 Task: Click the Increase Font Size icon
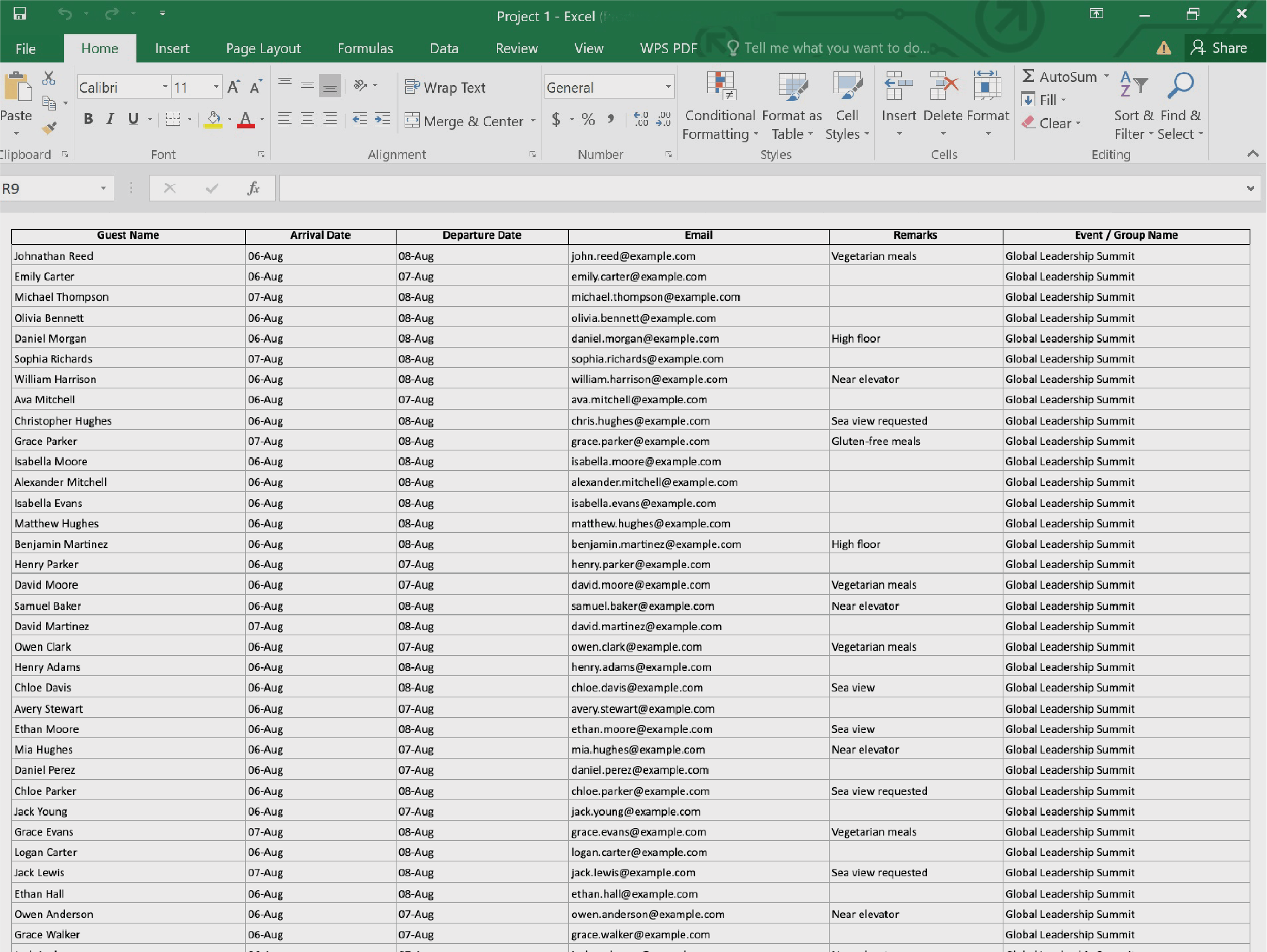point(233,87)
